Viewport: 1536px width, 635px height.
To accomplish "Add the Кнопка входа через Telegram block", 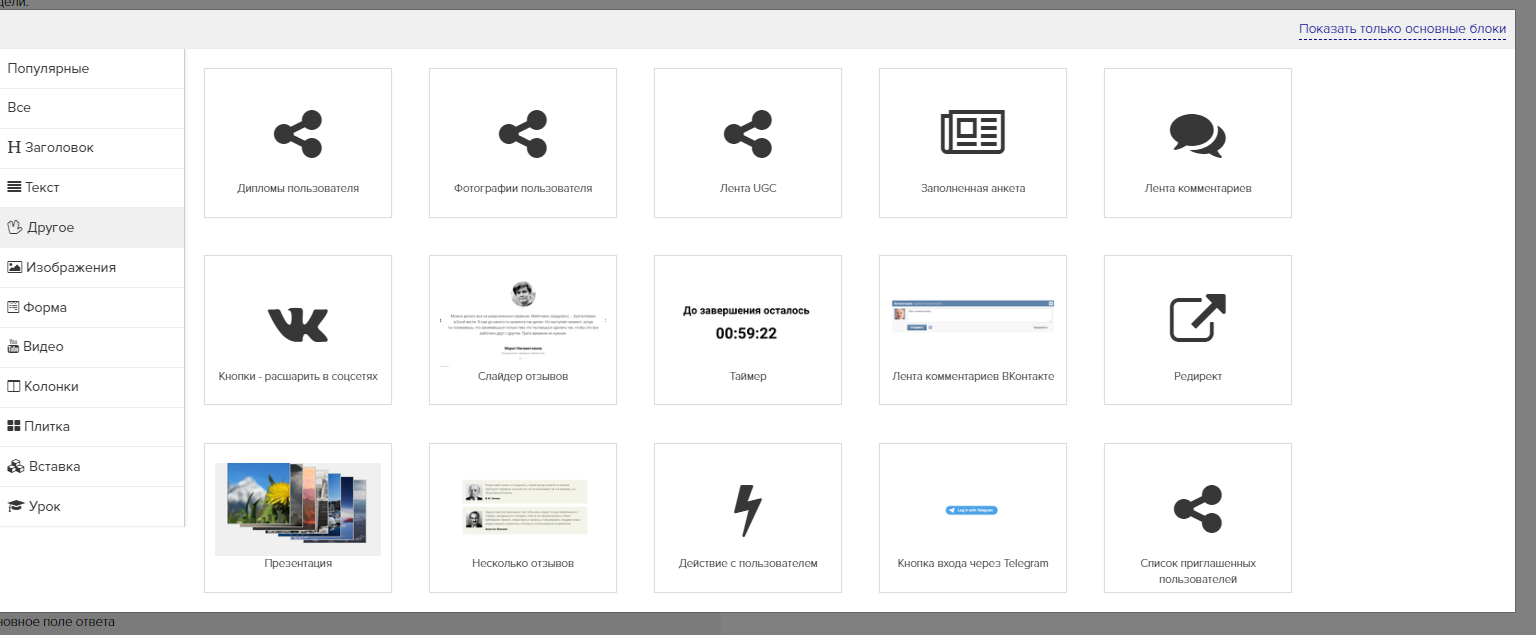I will pos(972,510).
